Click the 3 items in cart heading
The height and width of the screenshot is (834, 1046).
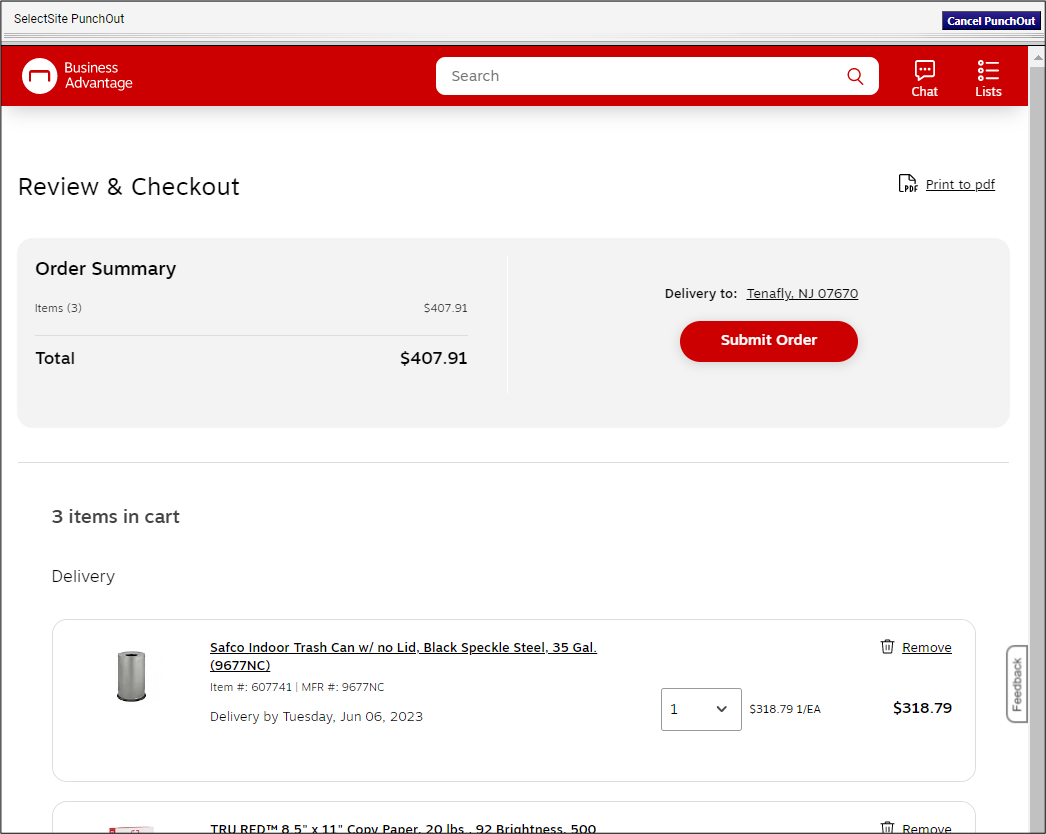[115, 517]
